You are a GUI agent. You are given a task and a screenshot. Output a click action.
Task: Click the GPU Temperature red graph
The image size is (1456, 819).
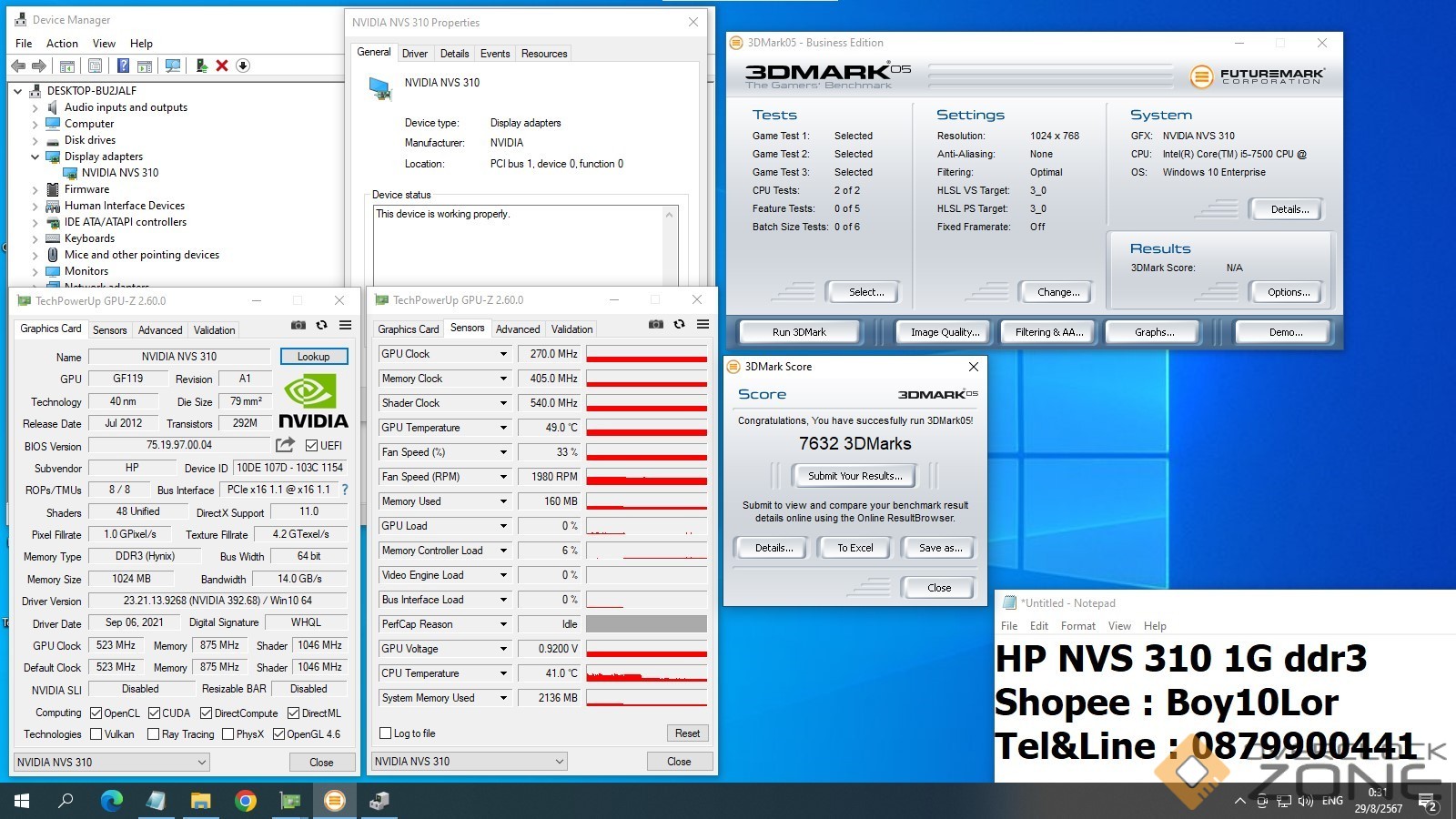click(646, 428)
